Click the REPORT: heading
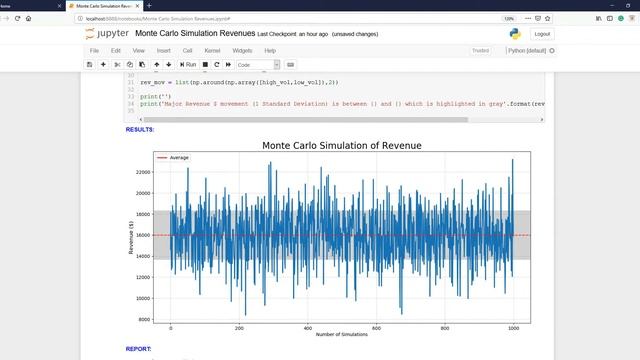640x360 pixels. (138, 349)
